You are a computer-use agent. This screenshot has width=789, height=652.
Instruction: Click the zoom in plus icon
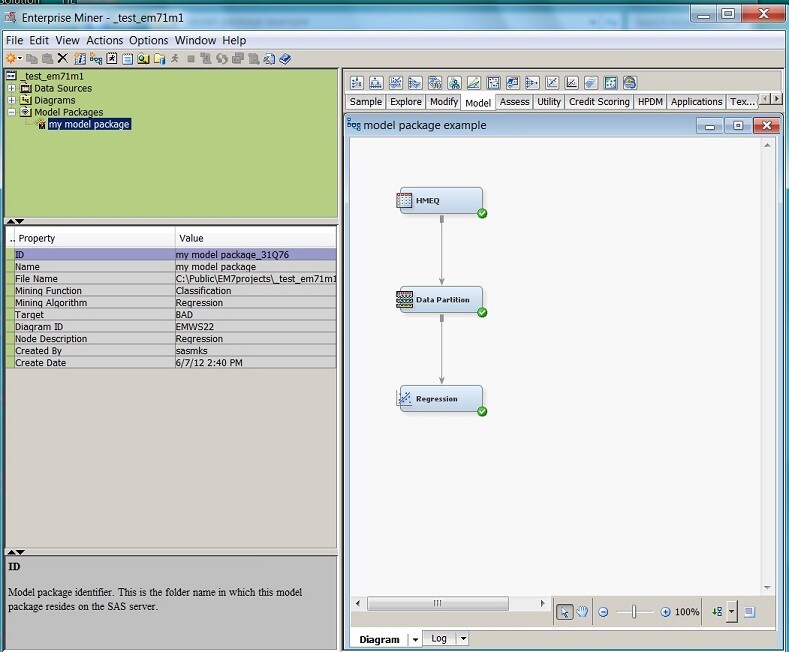665,612
